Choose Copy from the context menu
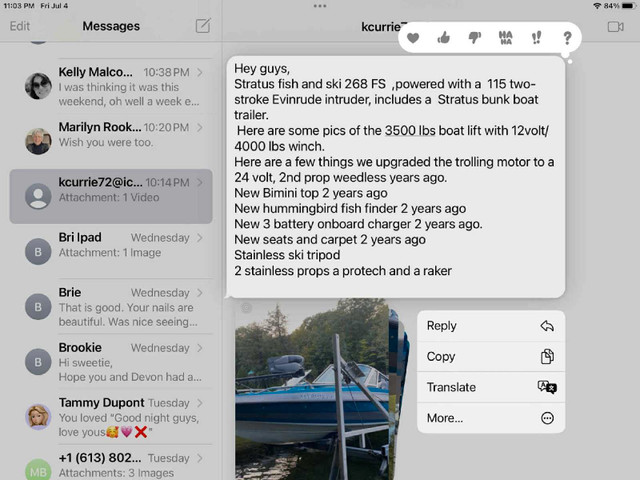Image resolution: width=640 pixels, height=480 pixels. 491,356
